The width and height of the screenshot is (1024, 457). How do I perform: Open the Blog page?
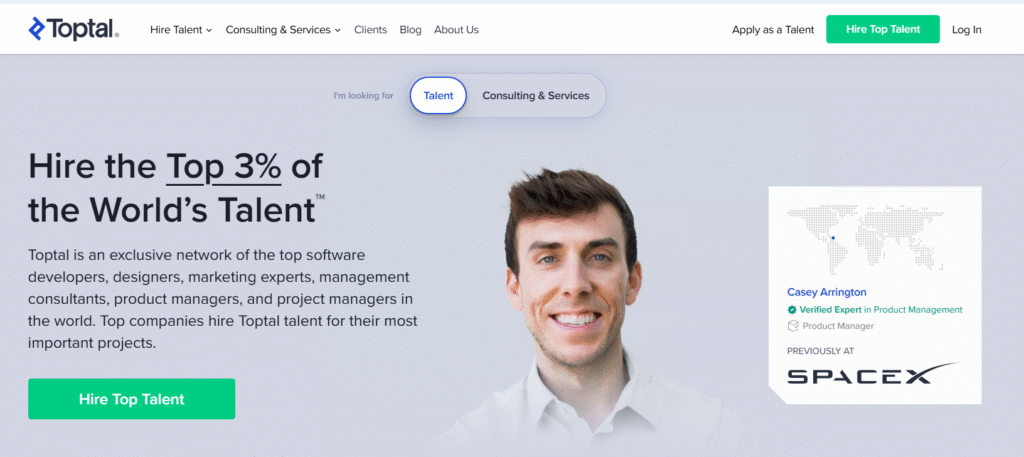[x=410, y=29]
